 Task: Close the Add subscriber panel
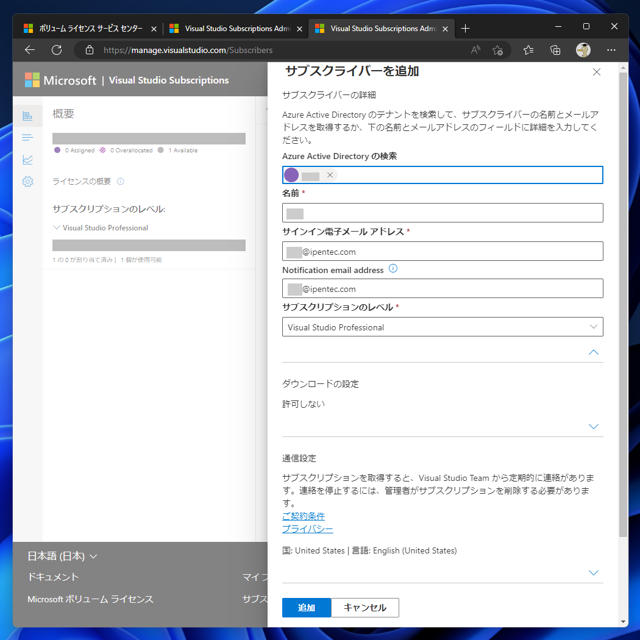click(x=596, y=72)
